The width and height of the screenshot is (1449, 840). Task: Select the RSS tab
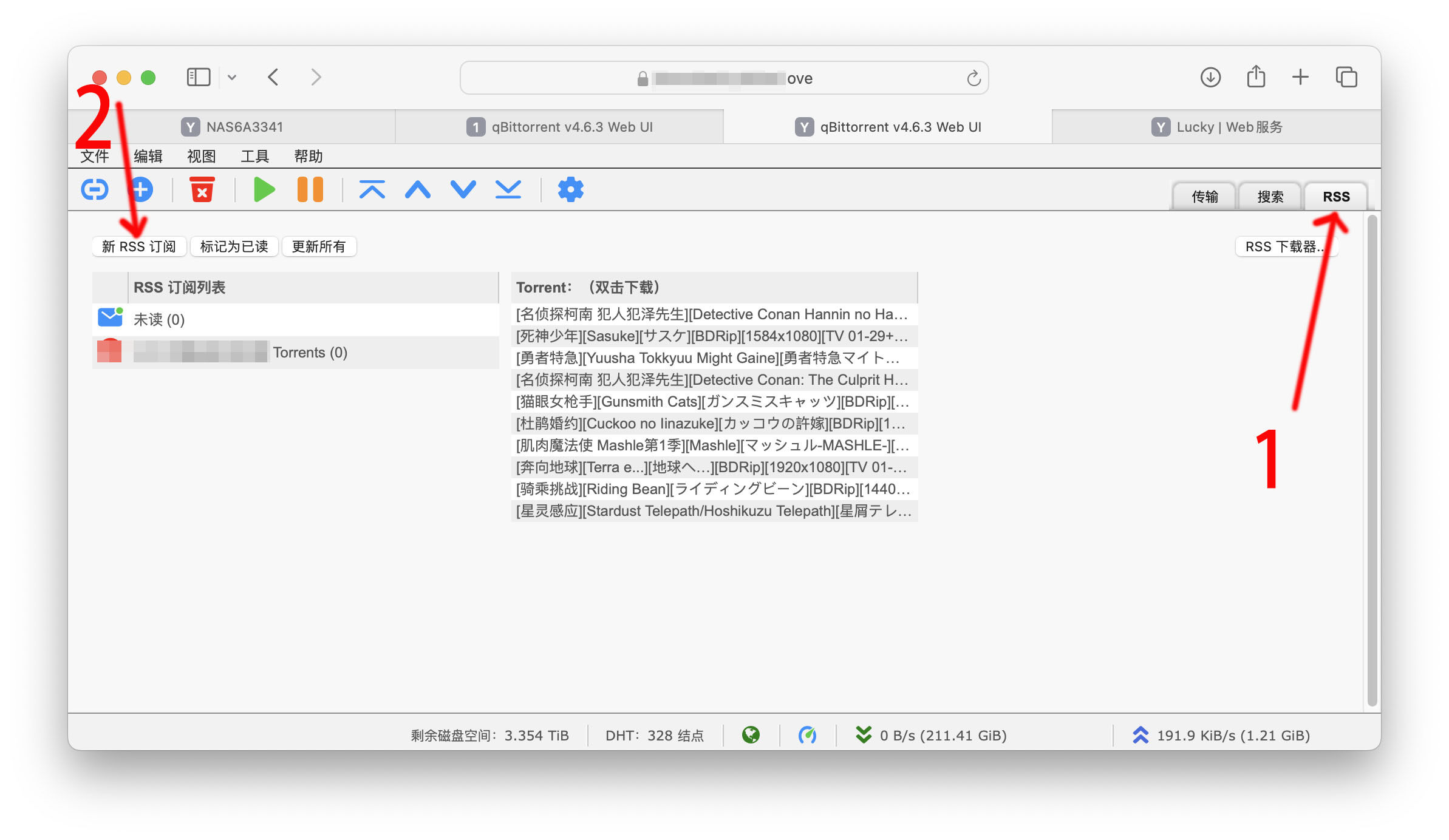tap(1336, 197)
